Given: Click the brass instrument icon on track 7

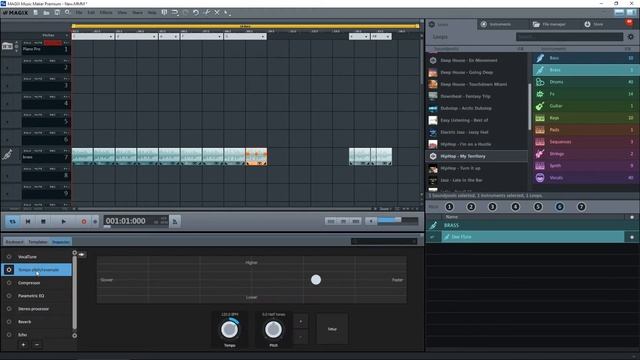Looking at the screenshot, I should point(7,155).
